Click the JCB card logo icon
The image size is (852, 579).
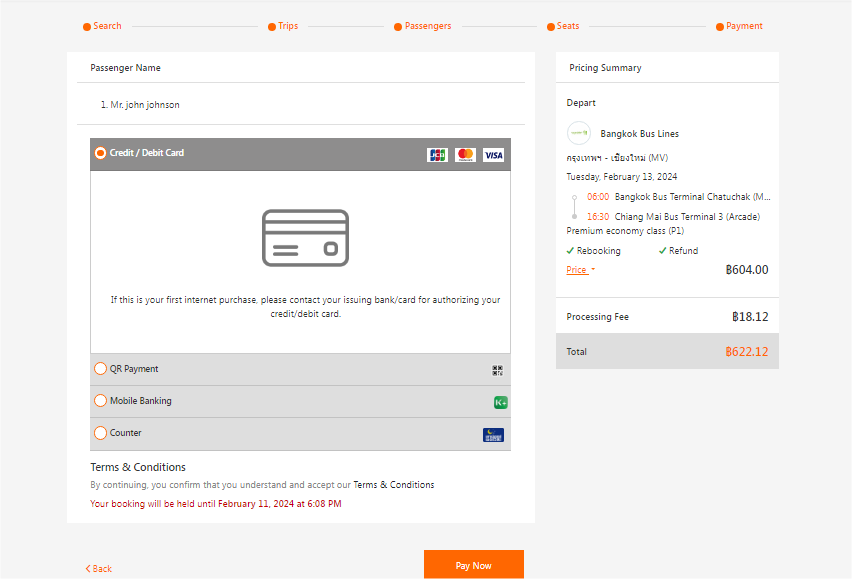[x=437, y=155]
